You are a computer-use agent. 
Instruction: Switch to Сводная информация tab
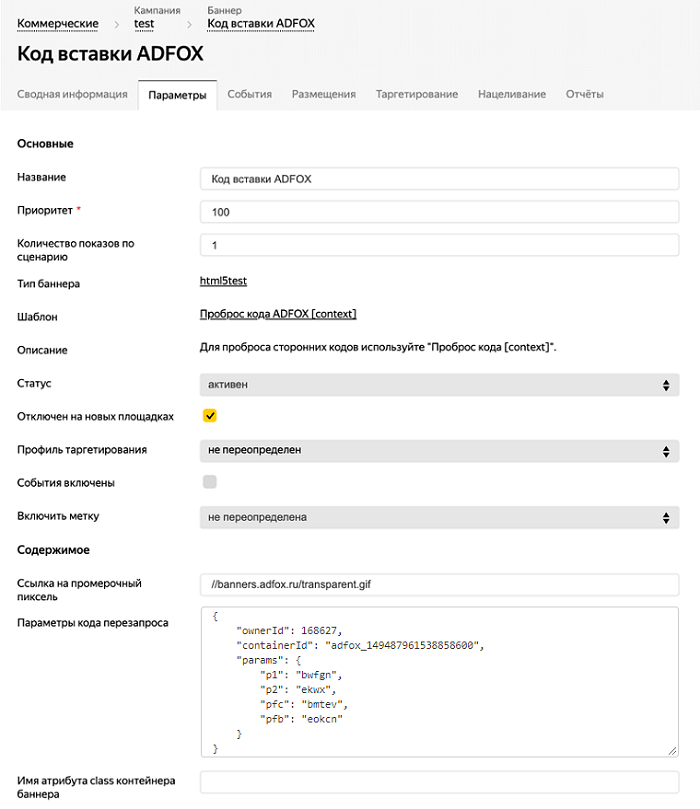[72, 94]
